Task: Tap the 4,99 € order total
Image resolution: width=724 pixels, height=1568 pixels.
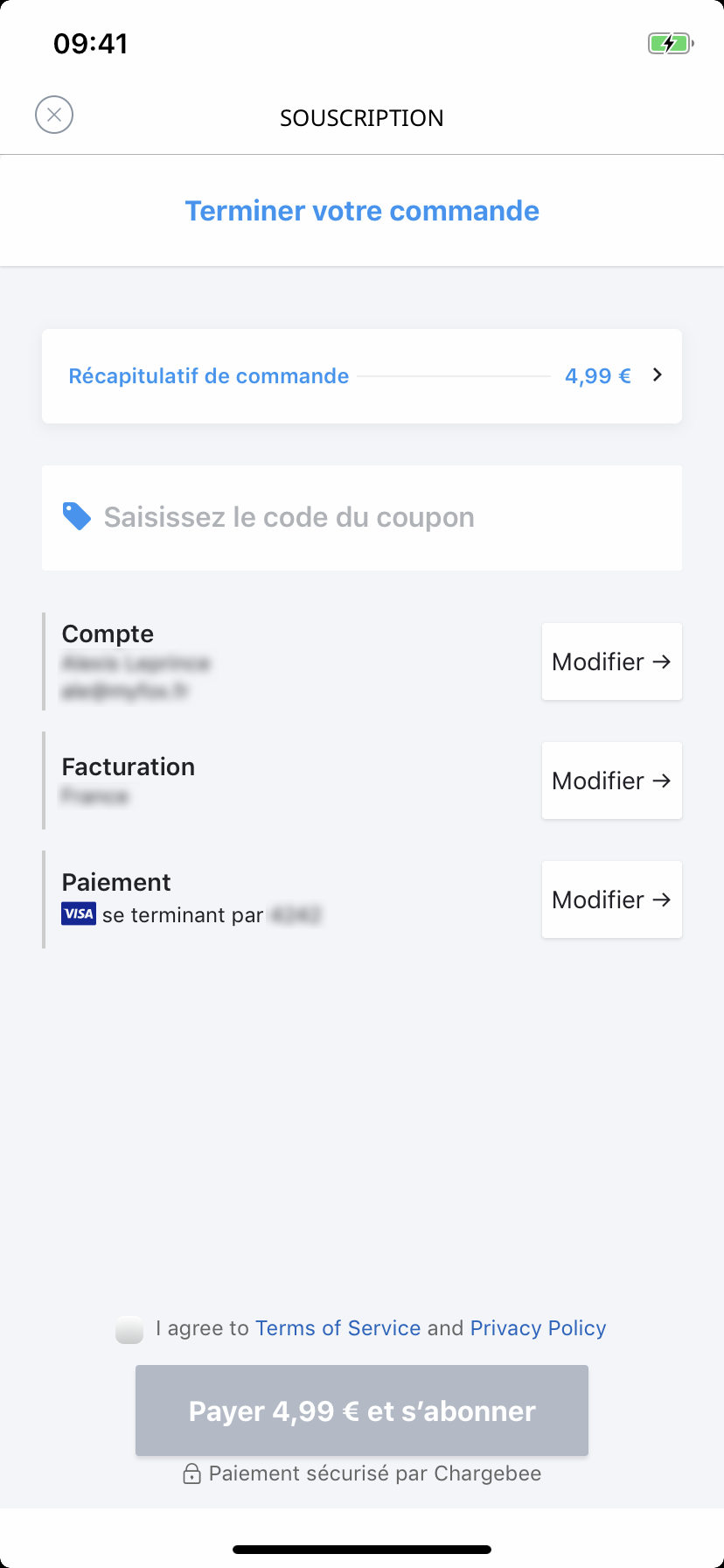Action: click(598, 376)
